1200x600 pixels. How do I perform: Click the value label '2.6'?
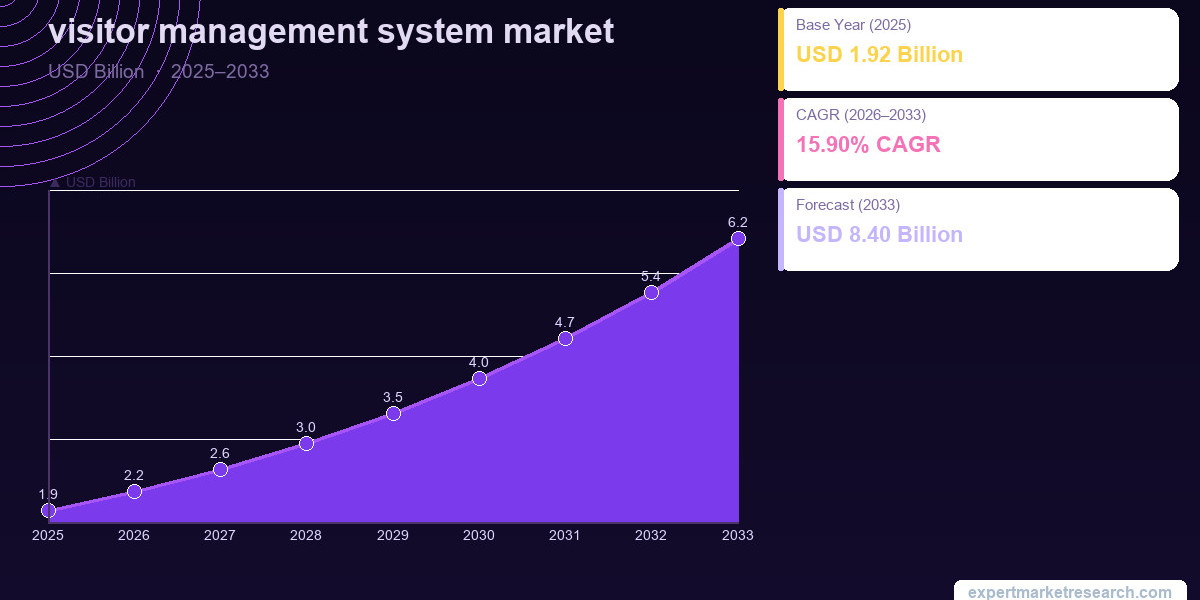tap(220, 453)
